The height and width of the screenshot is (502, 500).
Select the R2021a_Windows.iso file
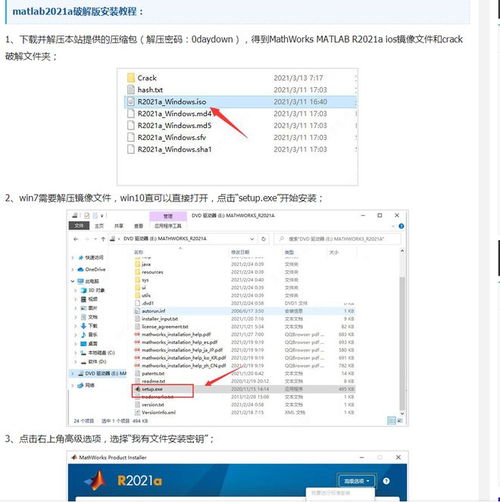coord(240,102)
